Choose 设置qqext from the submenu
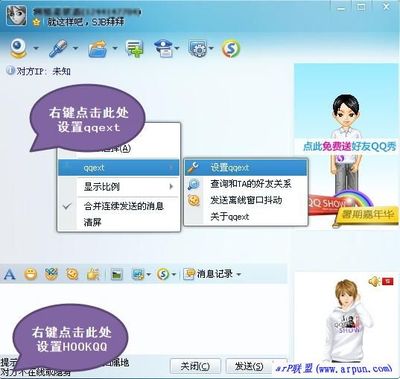Screen dimensions: 400x379 click(x=246, y=167)
